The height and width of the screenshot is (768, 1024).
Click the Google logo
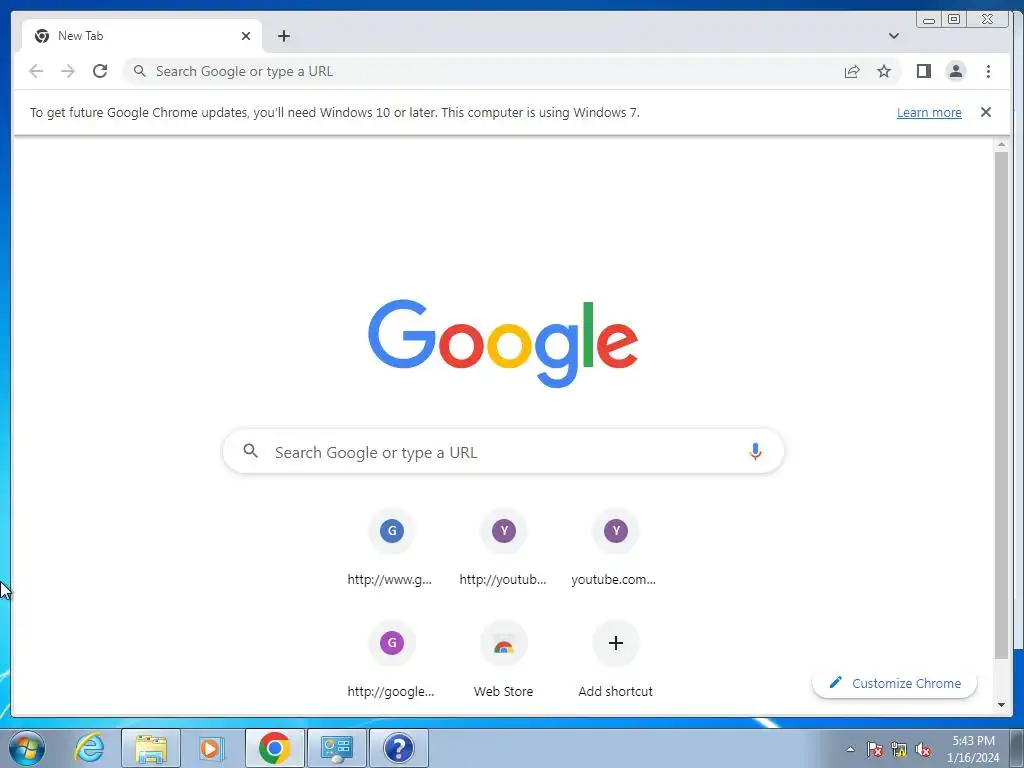point(503,344)
